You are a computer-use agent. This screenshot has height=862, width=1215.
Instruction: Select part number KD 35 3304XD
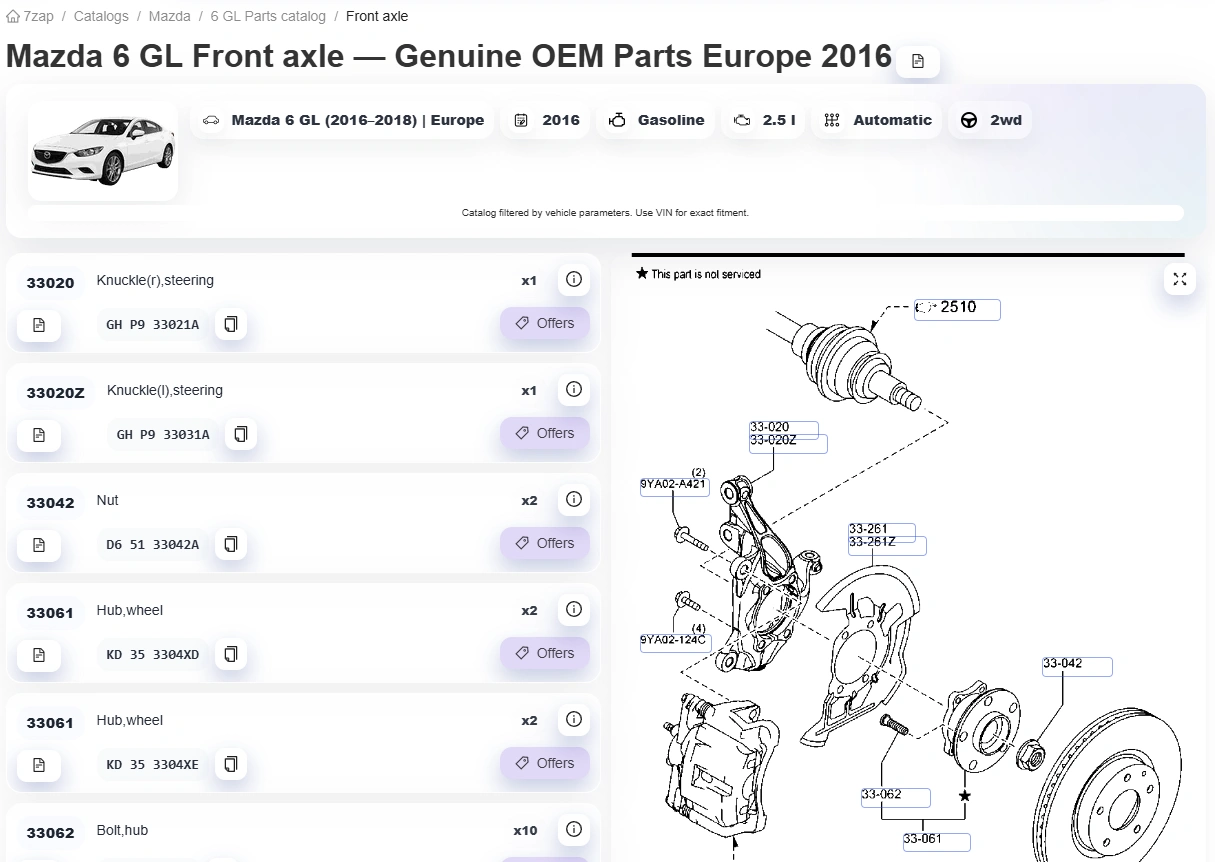pyautogui.click(x=153, y=654)
